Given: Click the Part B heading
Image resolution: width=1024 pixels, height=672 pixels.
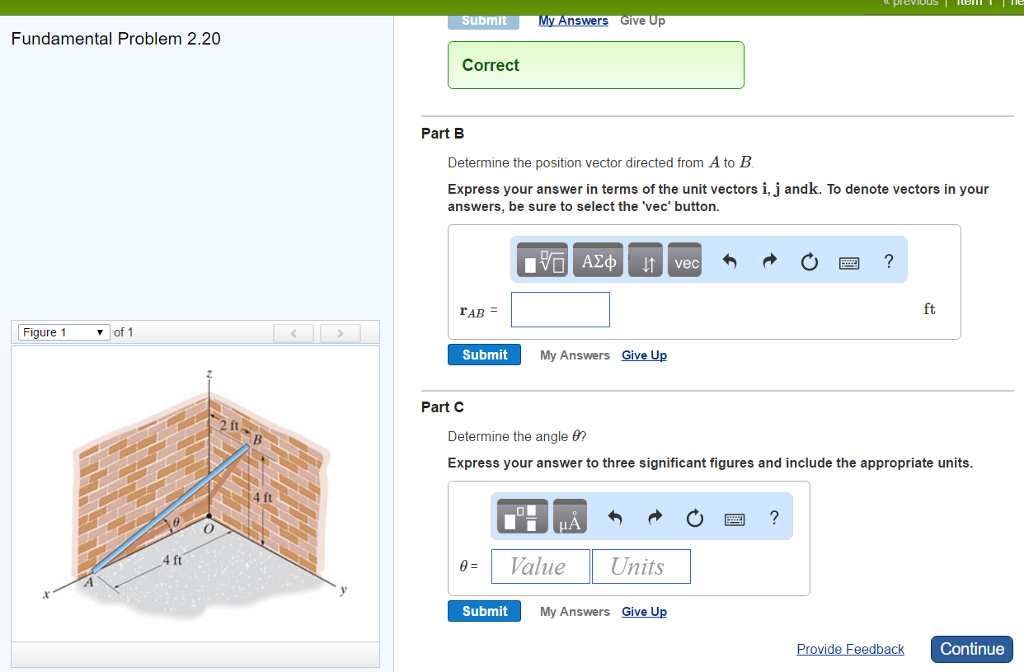Looking at the screenshot, I should click(443, 133).
